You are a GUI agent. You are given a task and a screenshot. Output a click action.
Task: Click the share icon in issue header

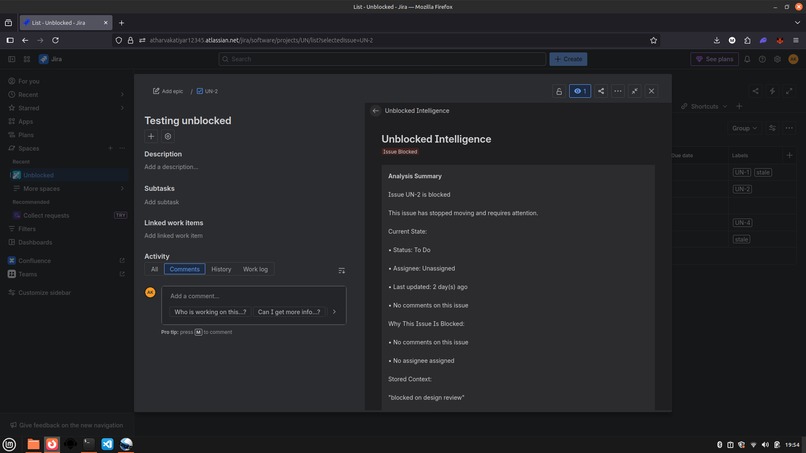point(601,91)
